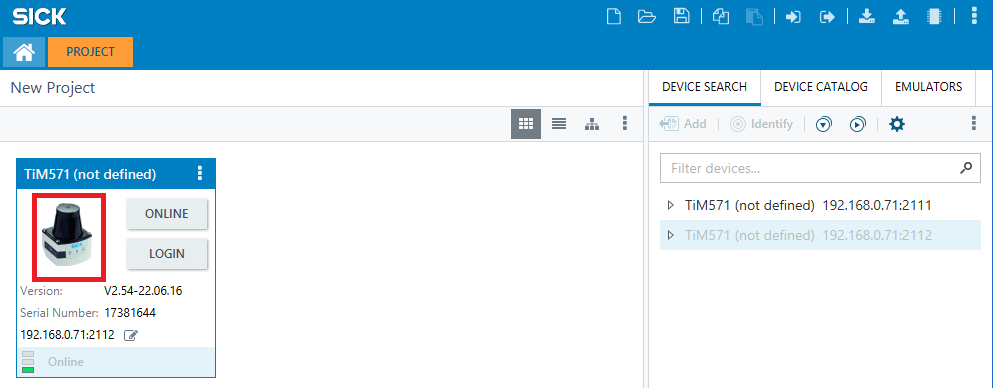Click the Identify button

(x=761, y=124)
